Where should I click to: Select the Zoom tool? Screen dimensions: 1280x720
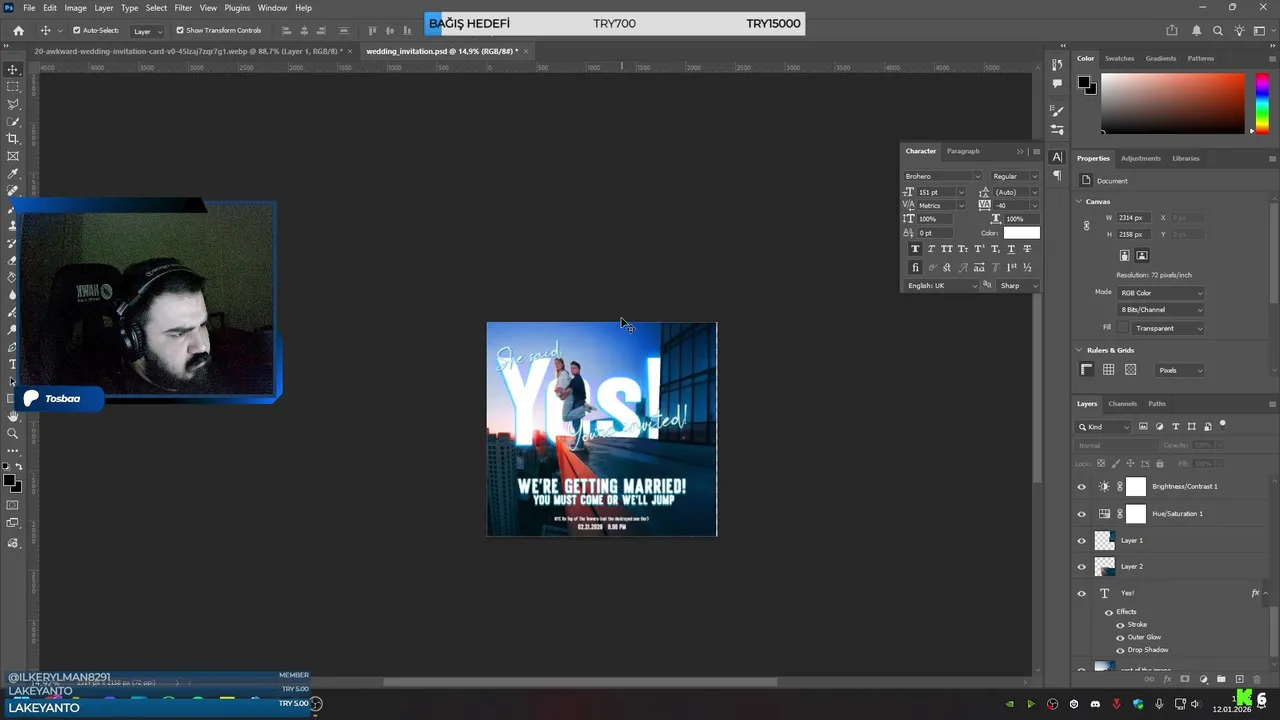tap(13, 433)
